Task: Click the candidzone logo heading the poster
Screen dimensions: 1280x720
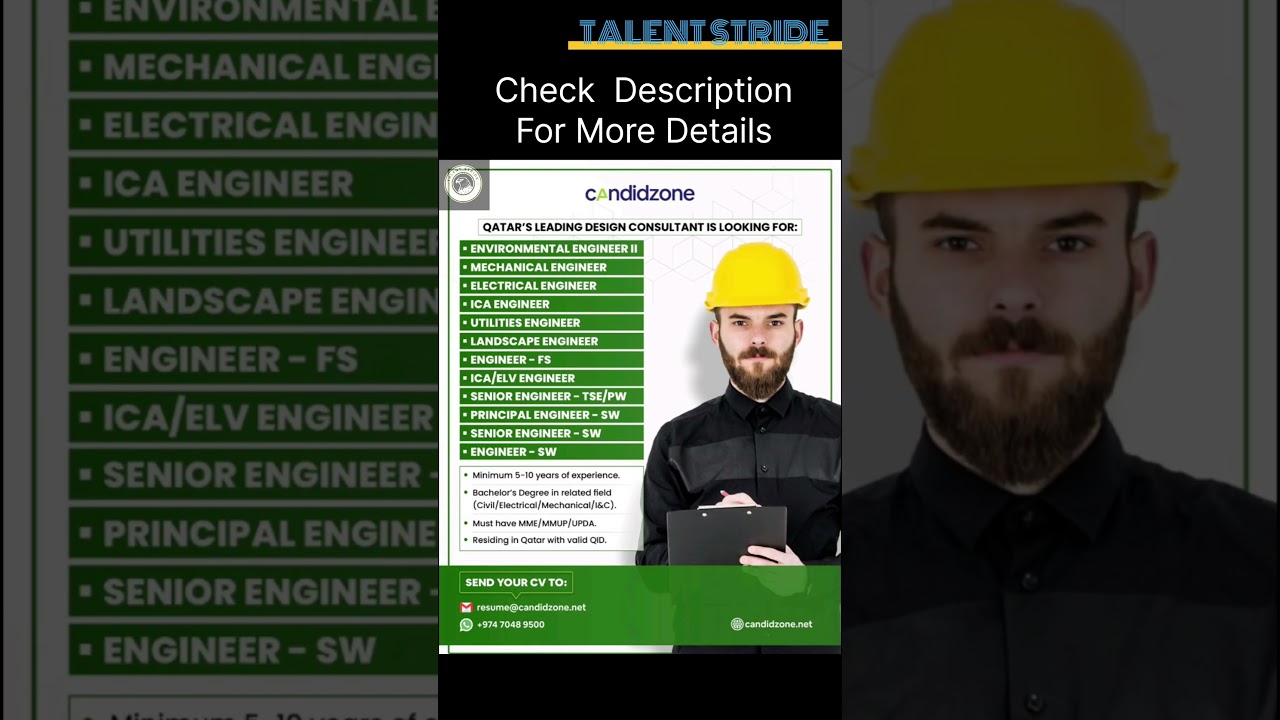Action: [x=640, y=193]
